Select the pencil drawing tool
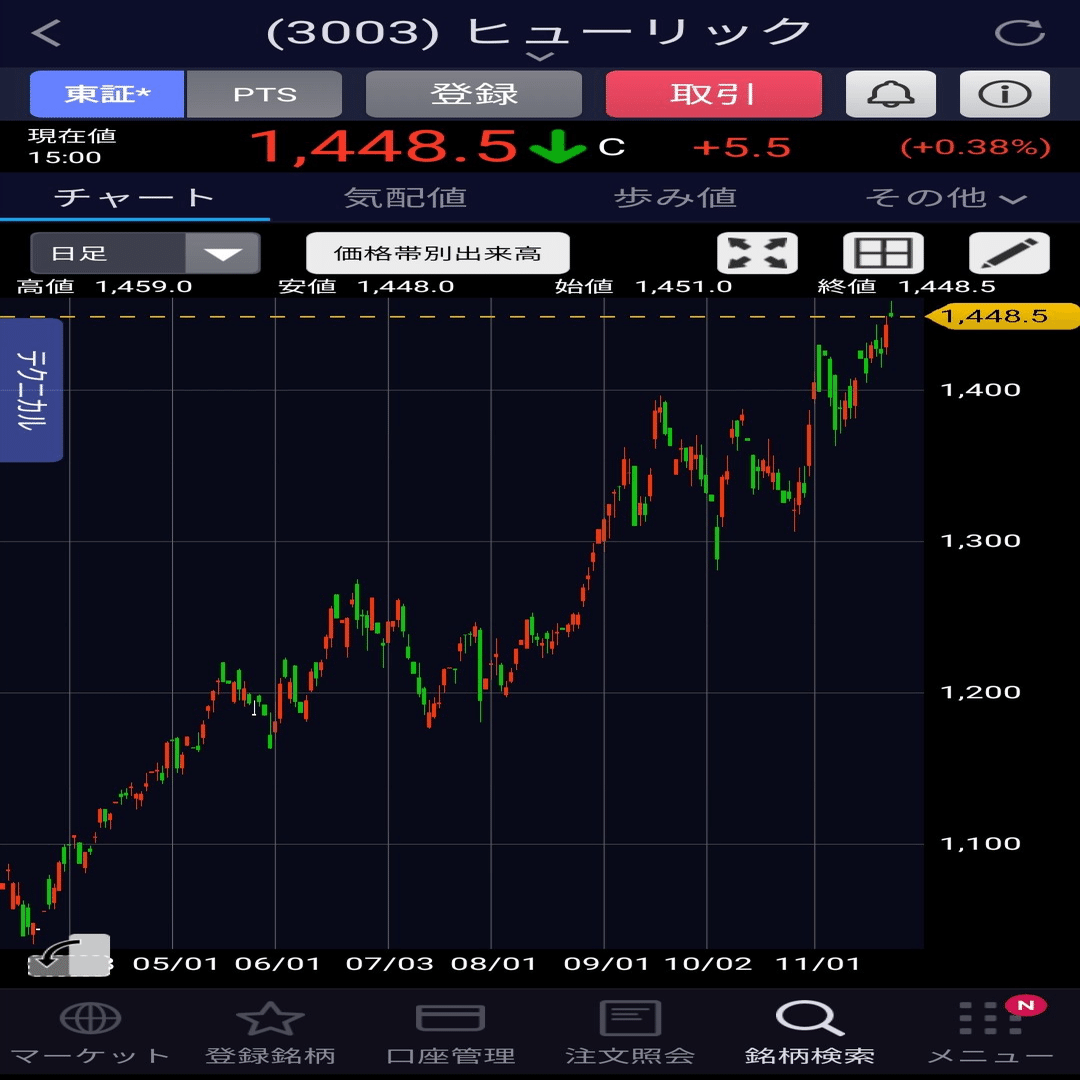1080x1080 pixels. click(1009, 253)
